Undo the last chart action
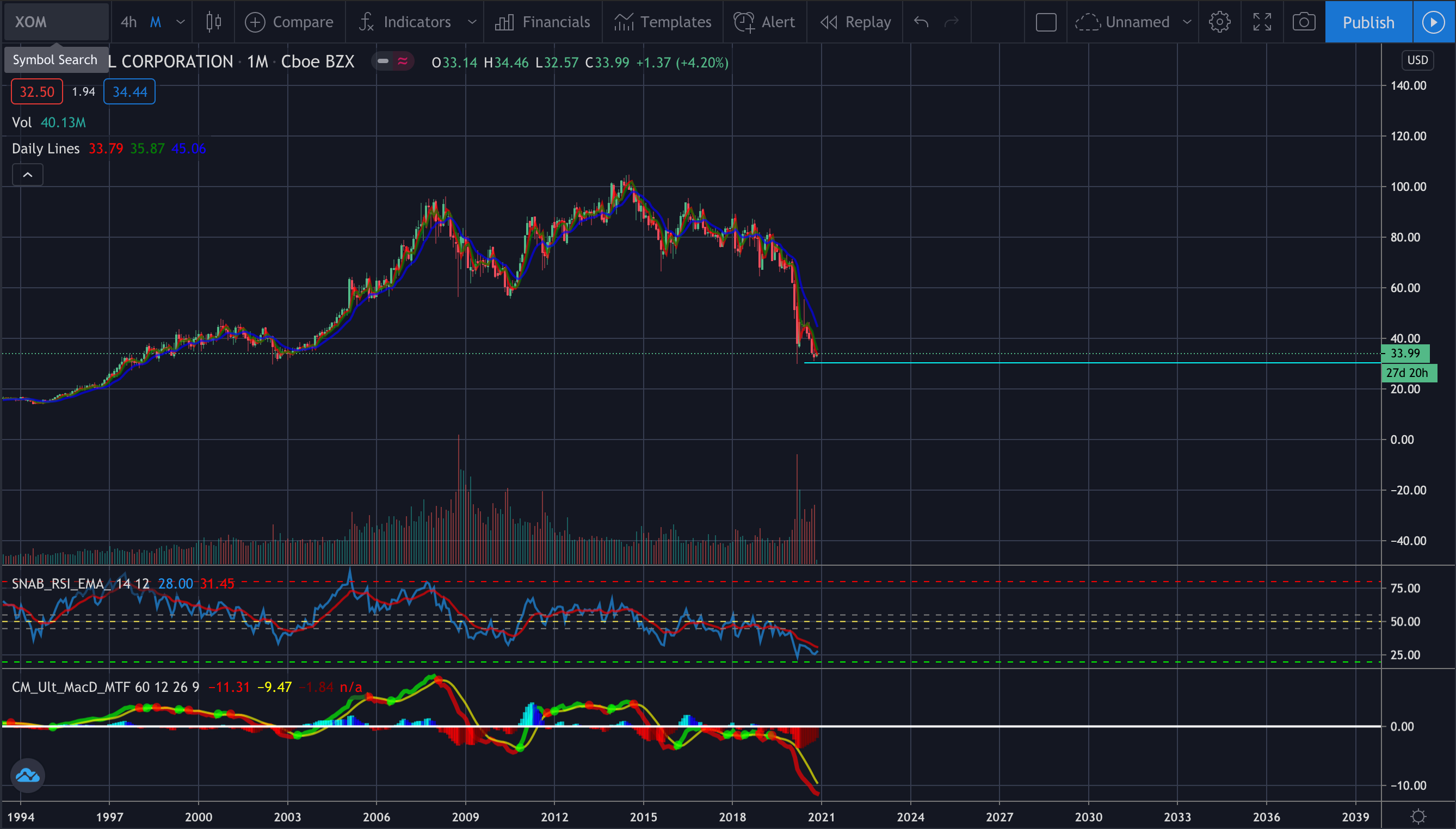This screenshot has width=1456, height=829. click(x=921, y=22)
